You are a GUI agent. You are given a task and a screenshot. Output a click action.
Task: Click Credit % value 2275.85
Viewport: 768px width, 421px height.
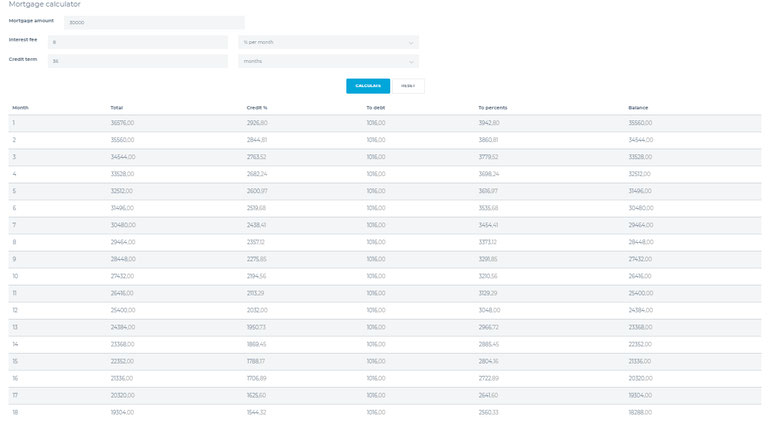[256, 259]
